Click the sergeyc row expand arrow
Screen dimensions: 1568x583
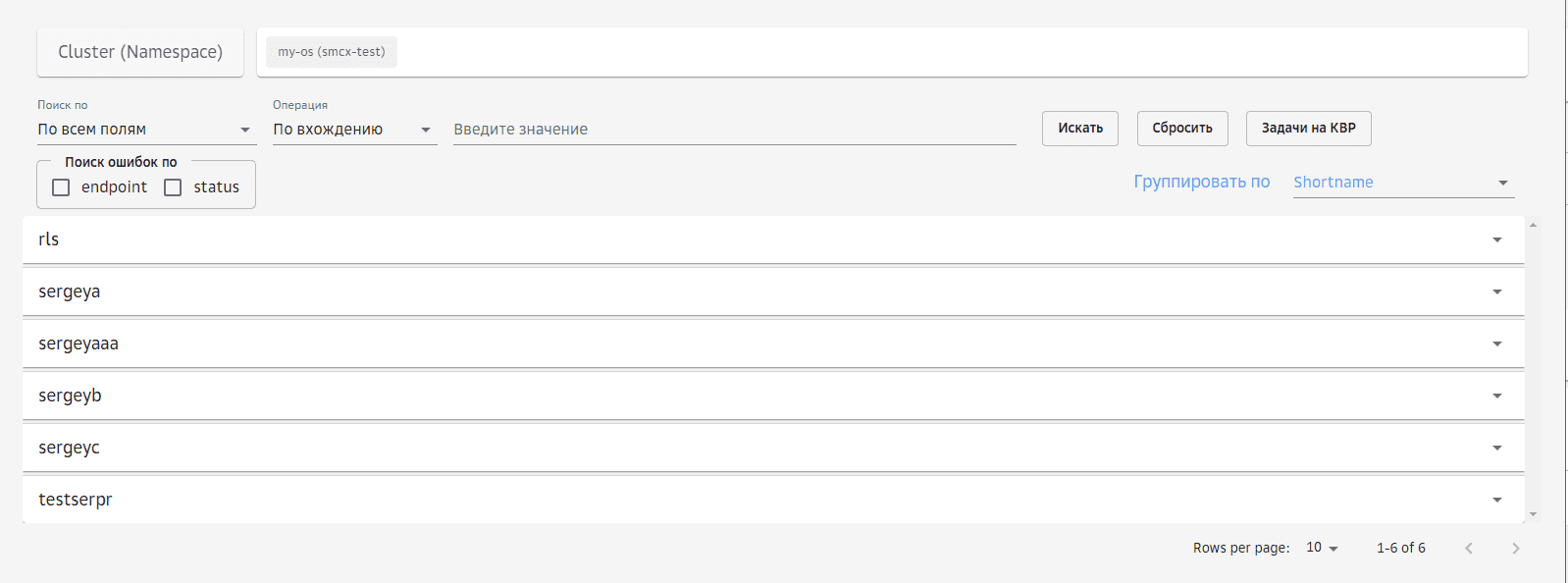point(1497,448)
